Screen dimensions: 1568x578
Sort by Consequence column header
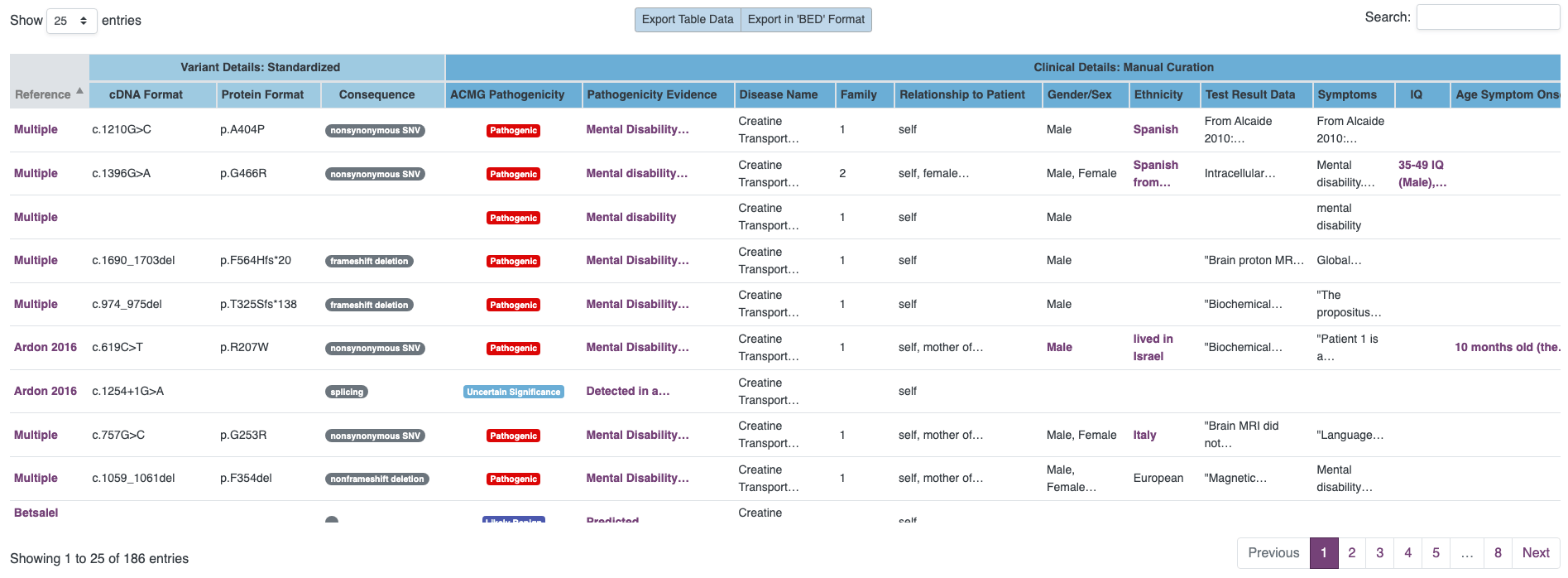tap(382, 94)
